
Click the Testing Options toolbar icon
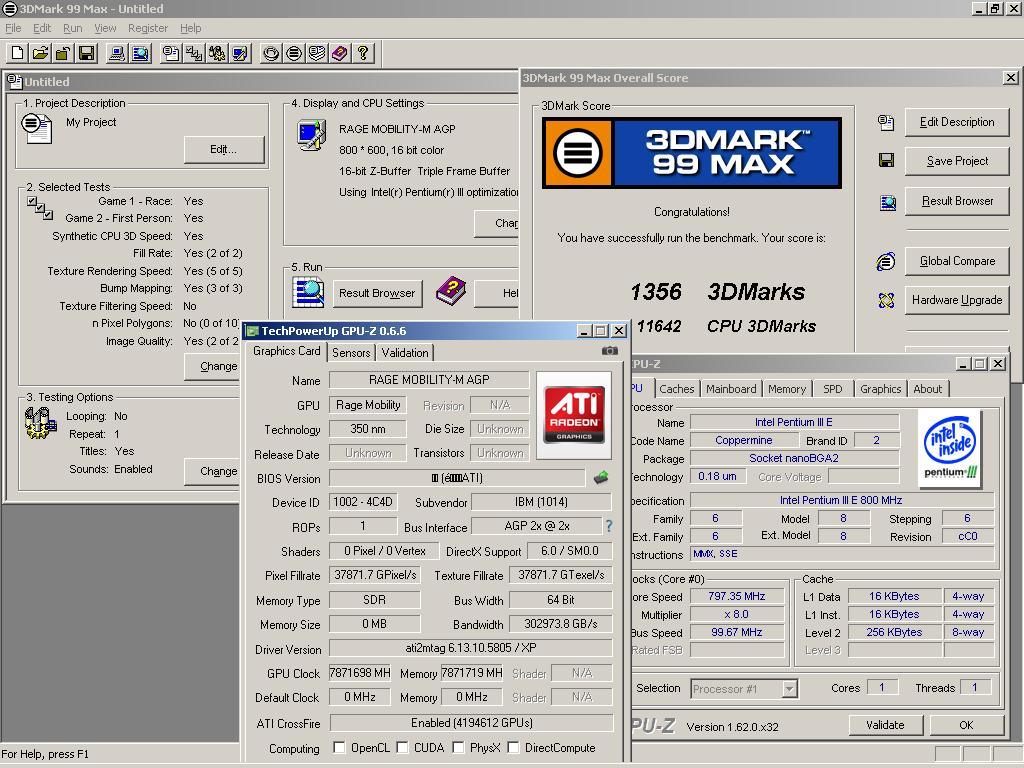point(217,53)
